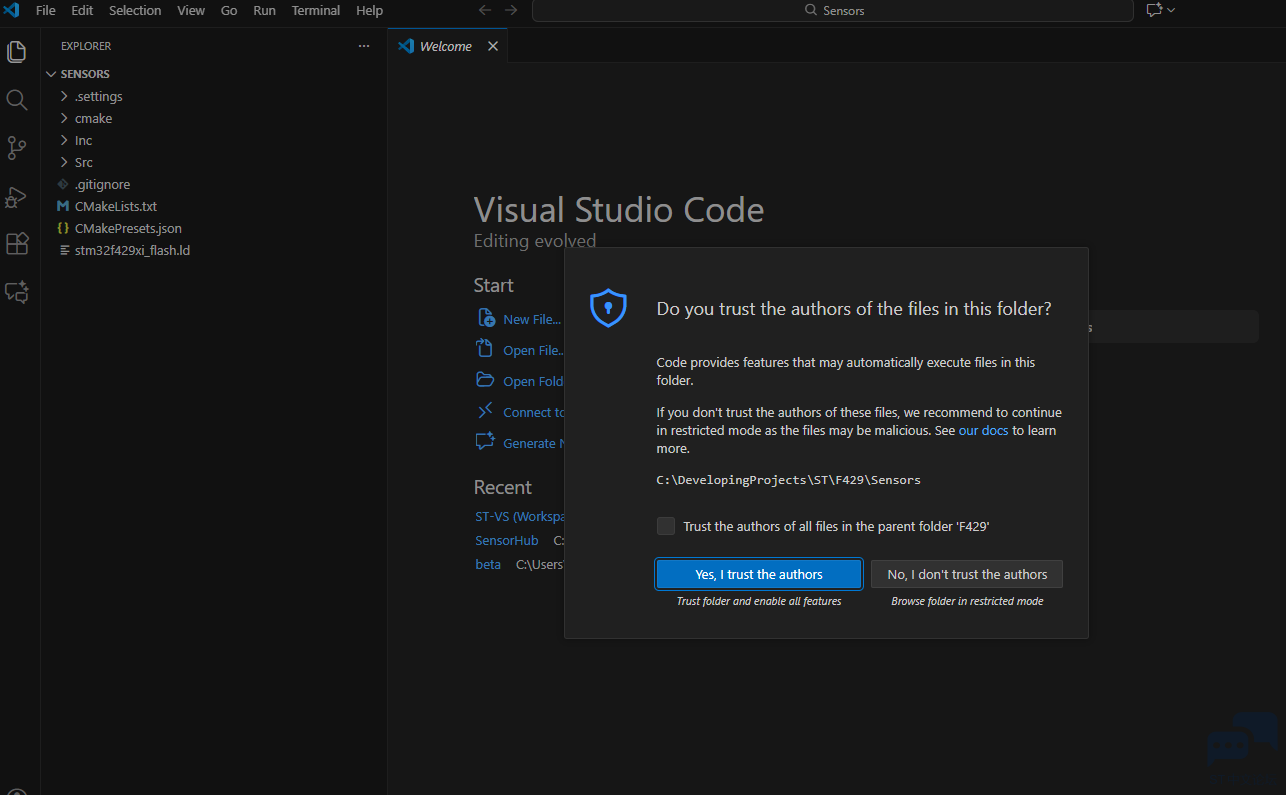Open the 'our docs' link
Viewport: 1286px width, 795px height.
tap(983, 431)
